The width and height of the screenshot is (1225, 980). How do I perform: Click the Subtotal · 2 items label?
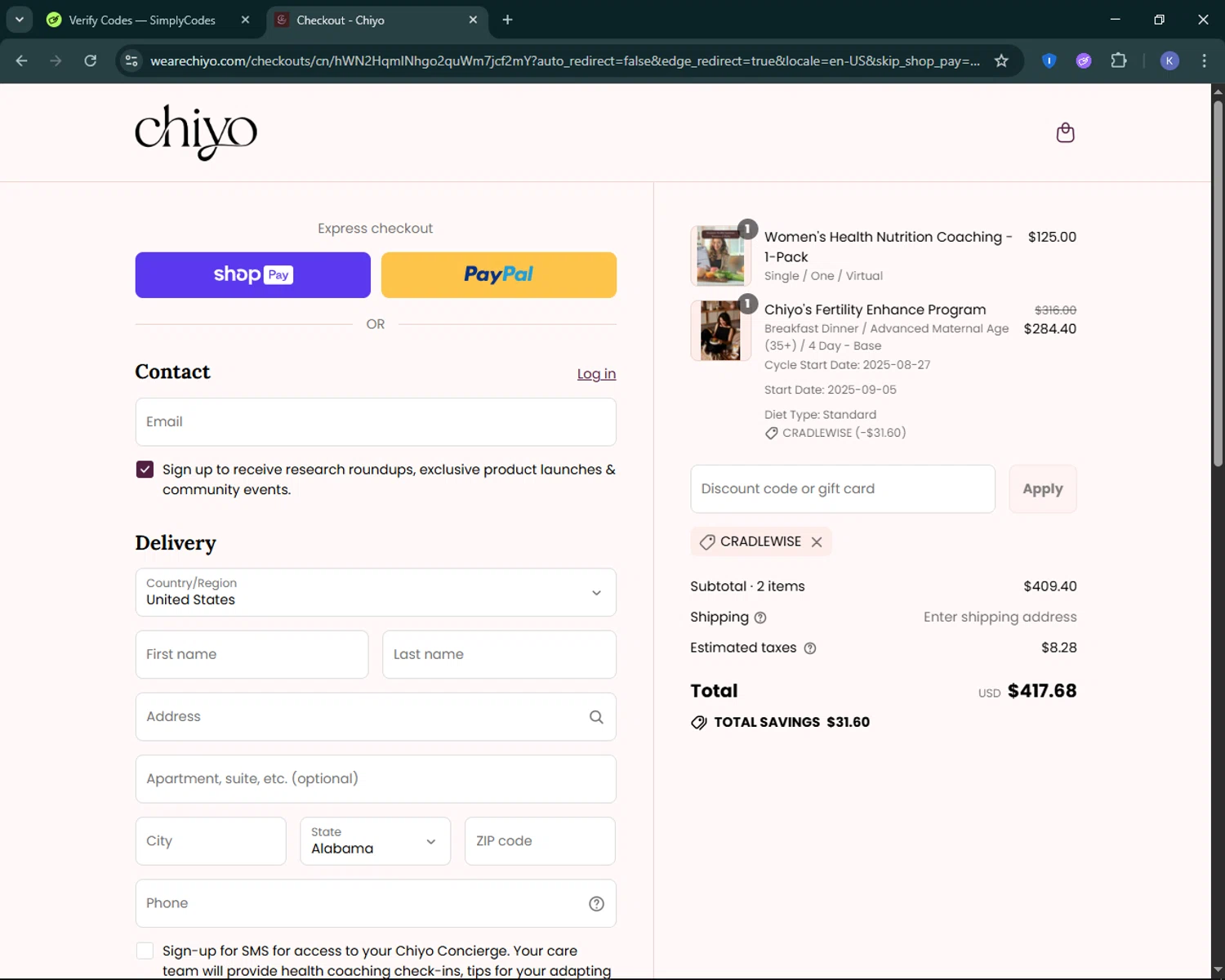(x=747, y=586)
